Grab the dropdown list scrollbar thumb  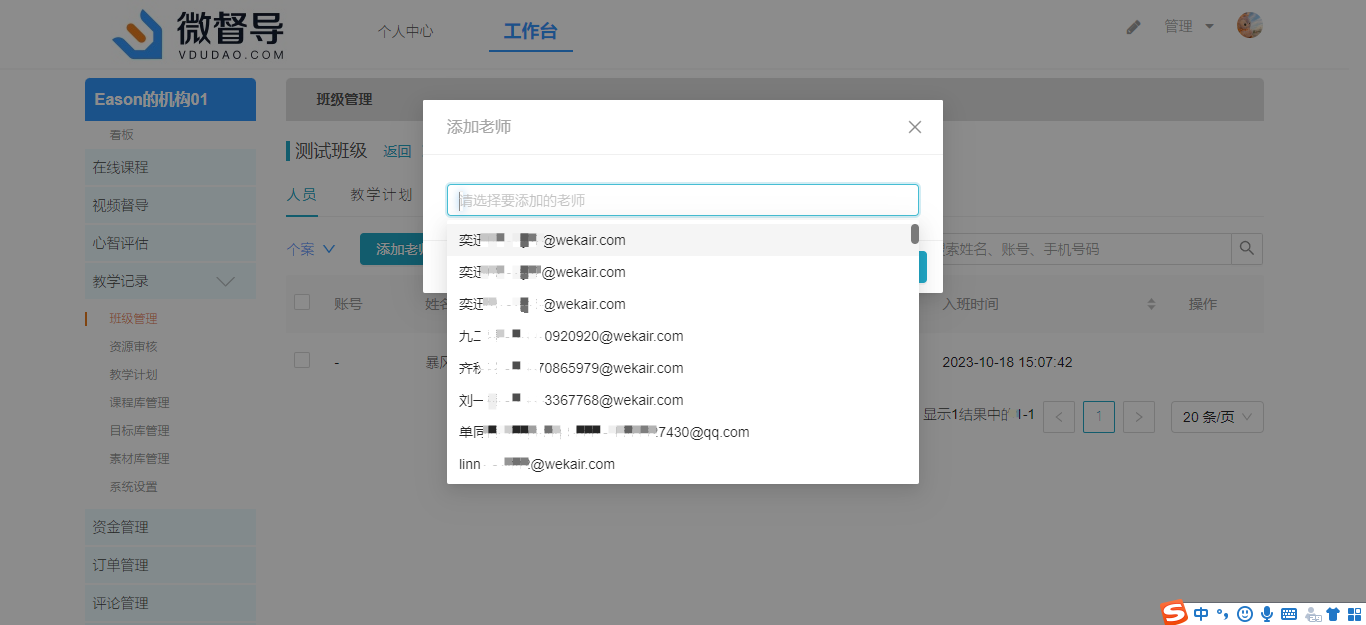point(914,234)
